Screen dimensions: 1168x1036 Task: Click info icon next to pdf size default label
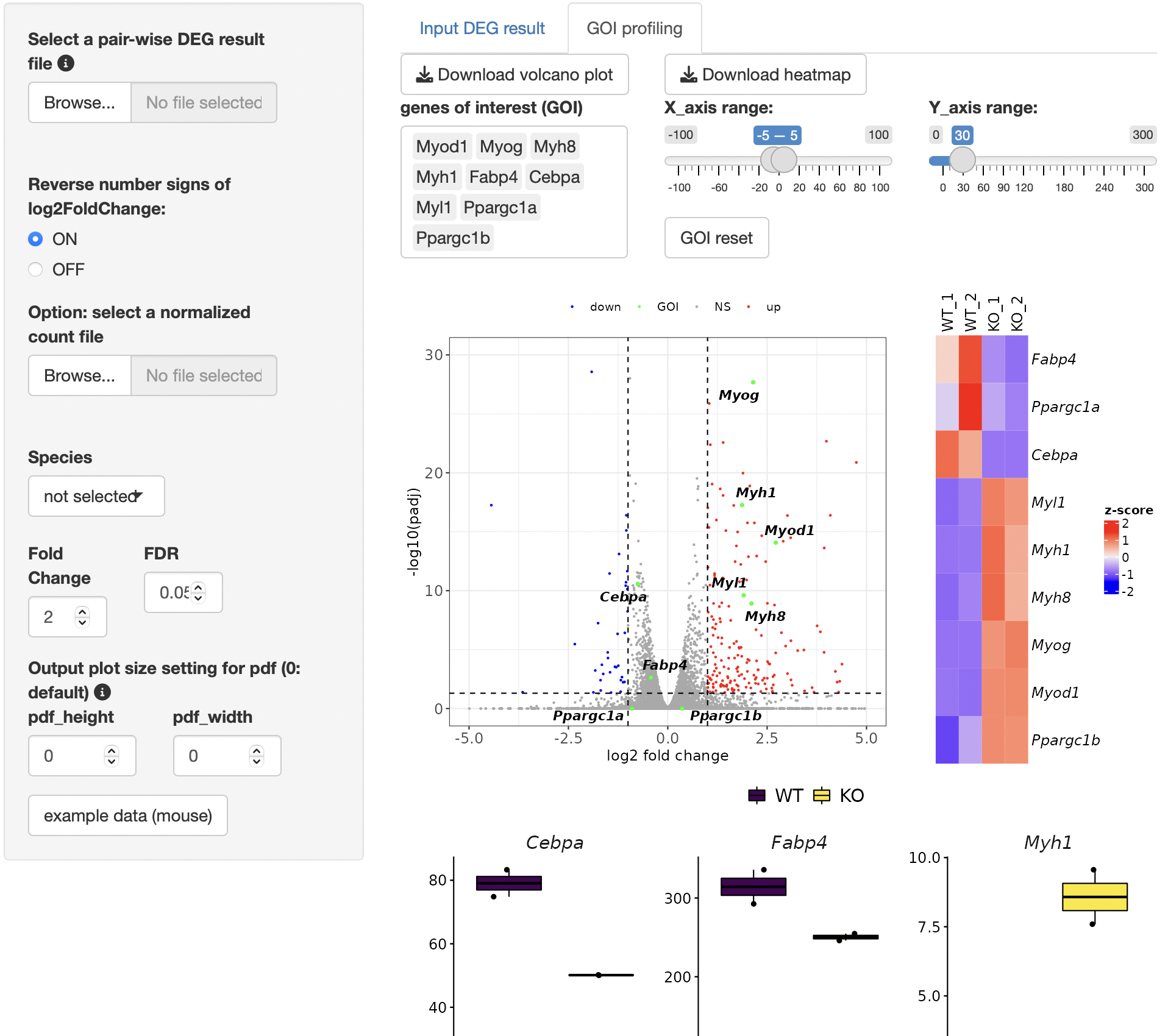[x=102, y=692]
